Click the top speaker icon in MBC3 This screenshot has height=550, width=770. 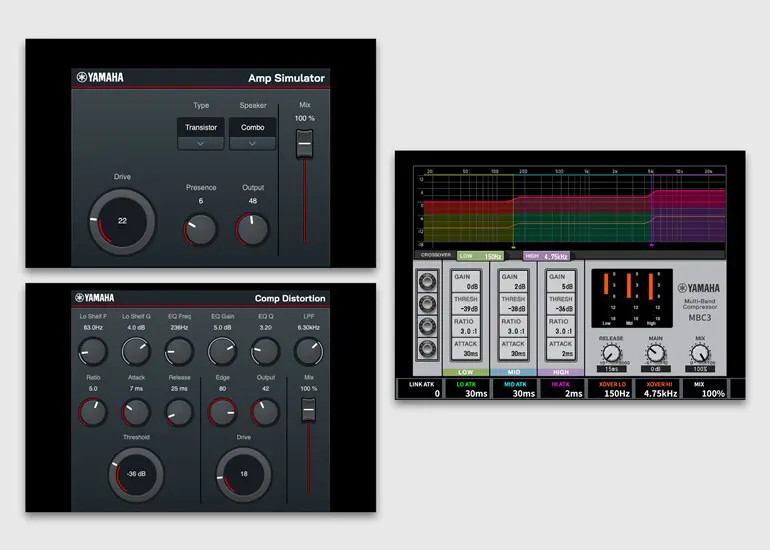(427, 281)
